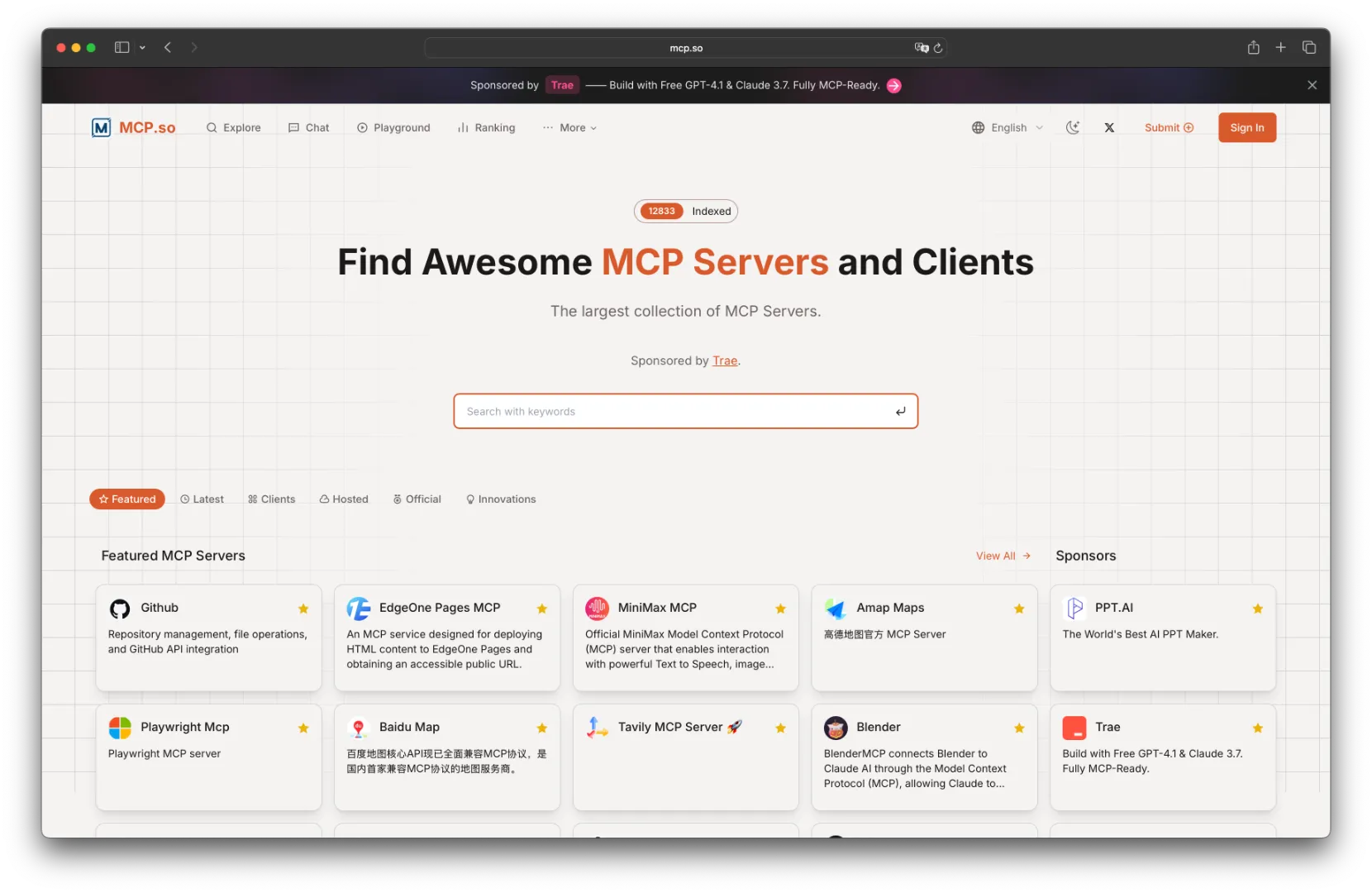Click the star on the PPT.AI card
This screenshot has width=1372, height=893.
1258,609
